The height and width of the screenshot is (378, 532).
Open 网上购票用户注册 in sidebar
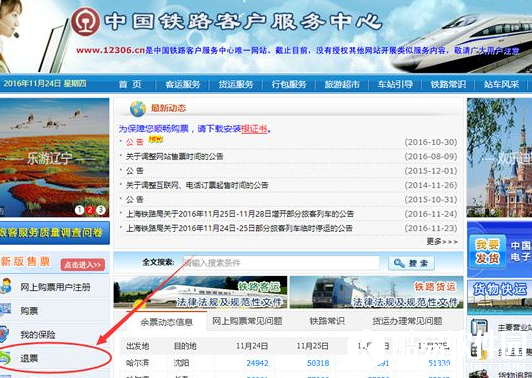55,287
